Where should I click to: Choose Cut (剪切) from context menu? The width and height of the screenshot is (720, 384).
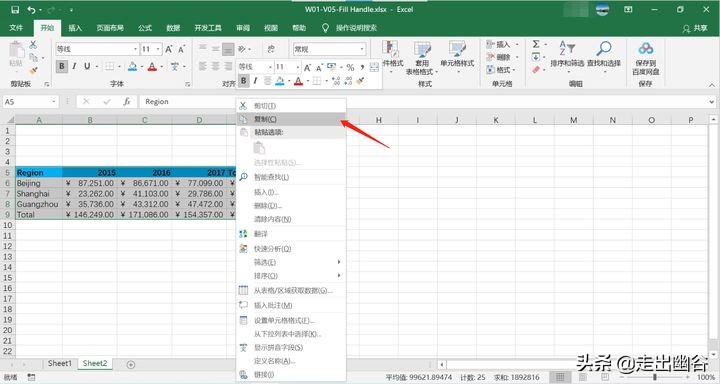click(x=291, y=106)
